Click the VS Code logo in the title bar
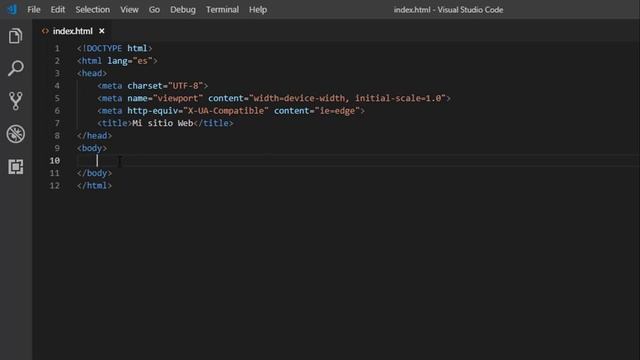Viewport: 640px width, 360px height. click(12, 9)
